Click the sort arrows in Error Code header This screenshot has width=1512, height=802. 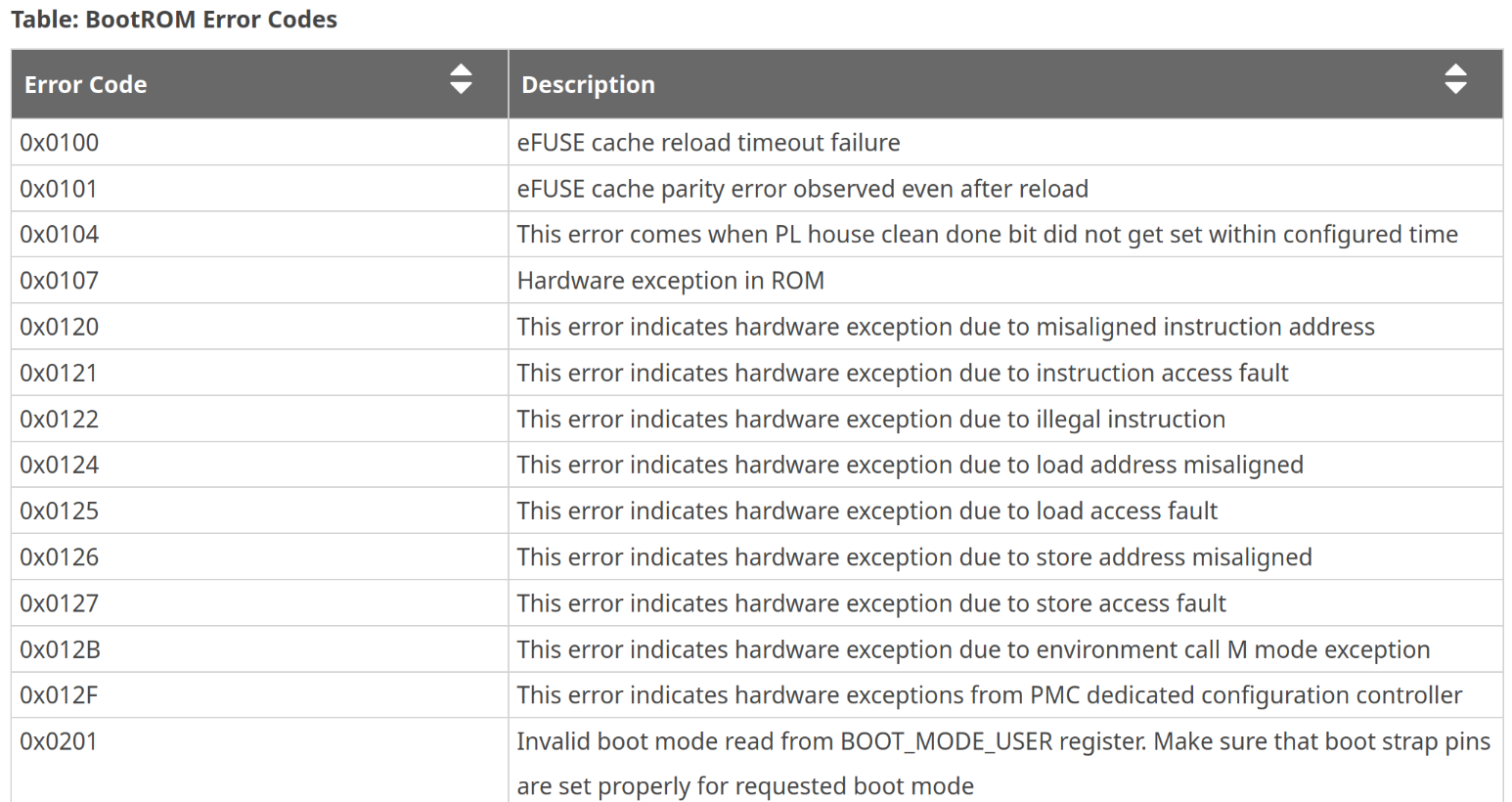click(x=461, y=79)
